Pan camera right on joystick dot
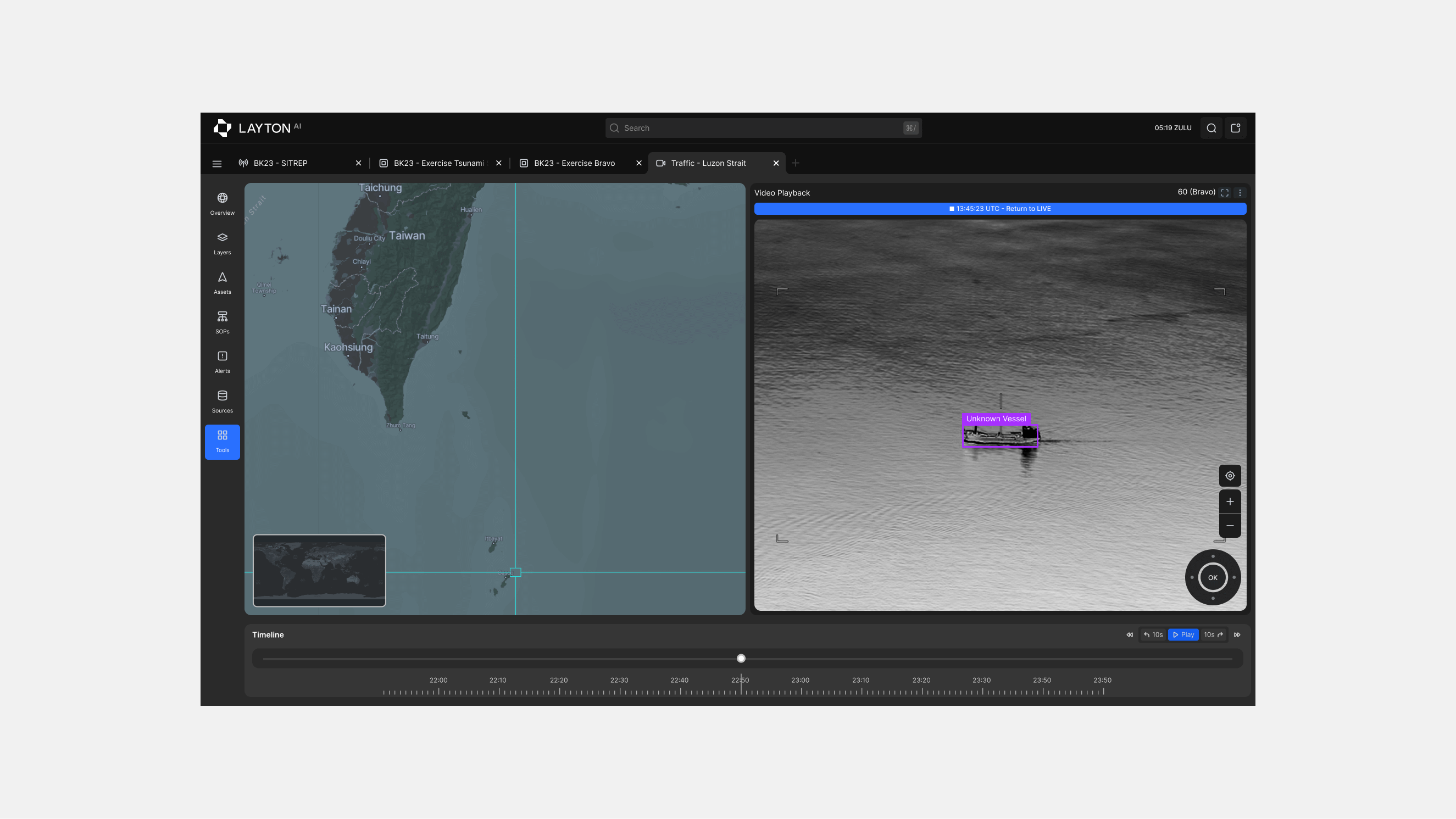Screen dimensions: 1456x819 pyautogui.click(x=1234, y=578)
